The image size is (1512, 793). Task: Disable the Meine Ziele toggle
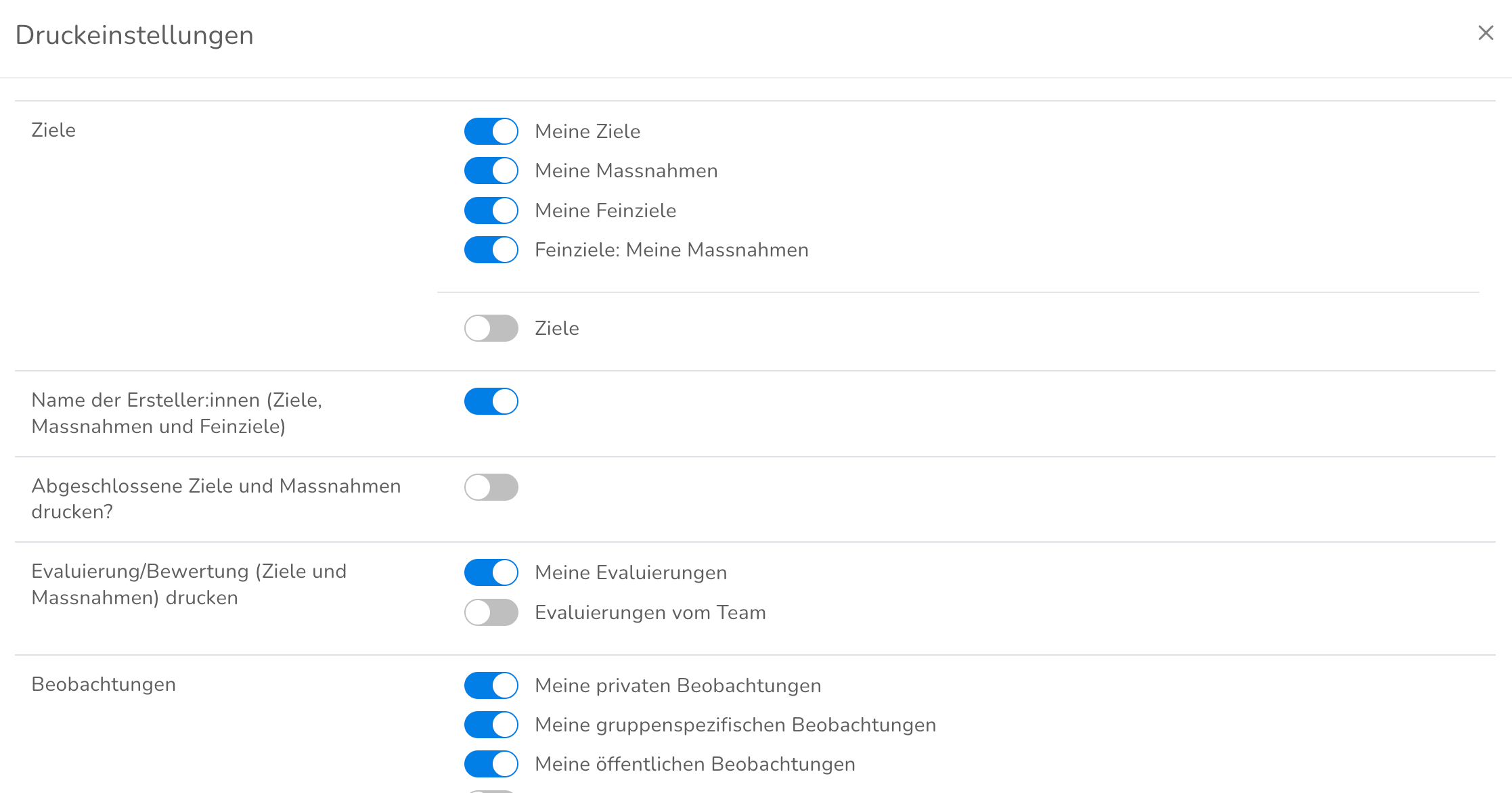491,131
